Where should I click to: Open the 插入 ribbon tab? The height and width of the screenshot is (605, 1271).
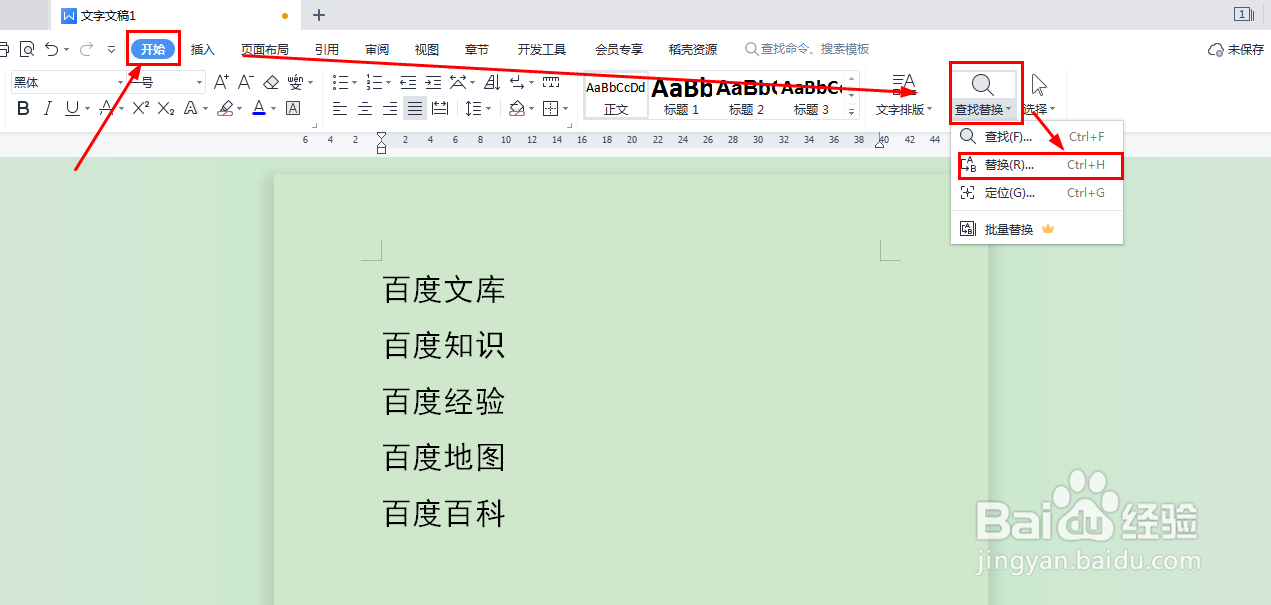point(203,49)
